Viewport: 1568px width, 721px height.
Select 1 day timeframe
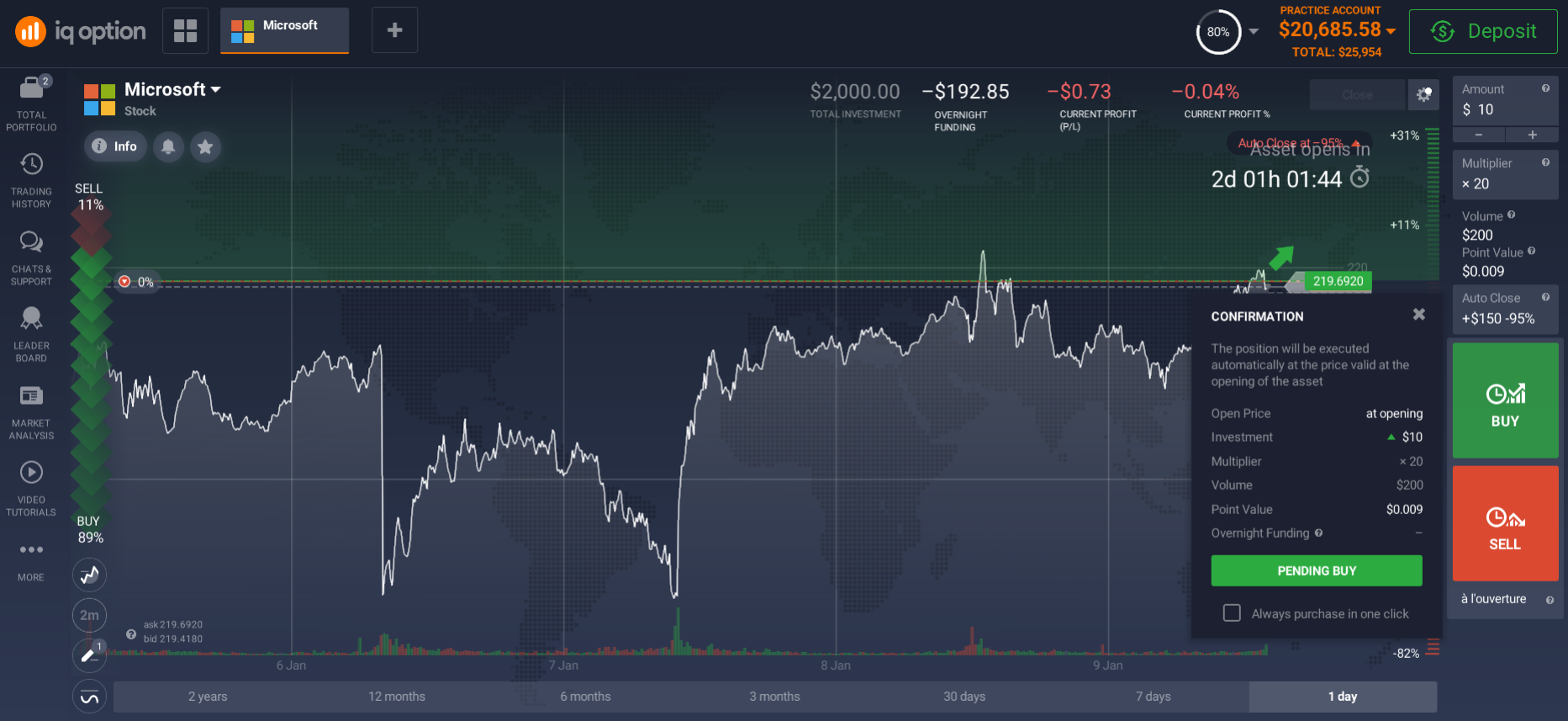click(x=1343, y=697)
